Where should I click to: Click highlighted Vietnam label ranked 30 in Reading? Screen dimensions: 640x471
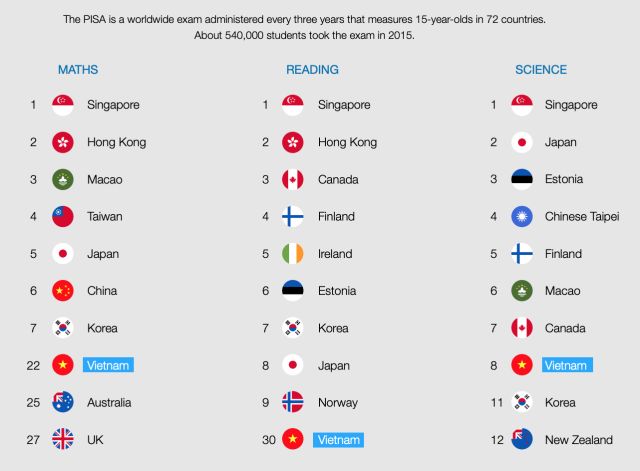point(338,440)
